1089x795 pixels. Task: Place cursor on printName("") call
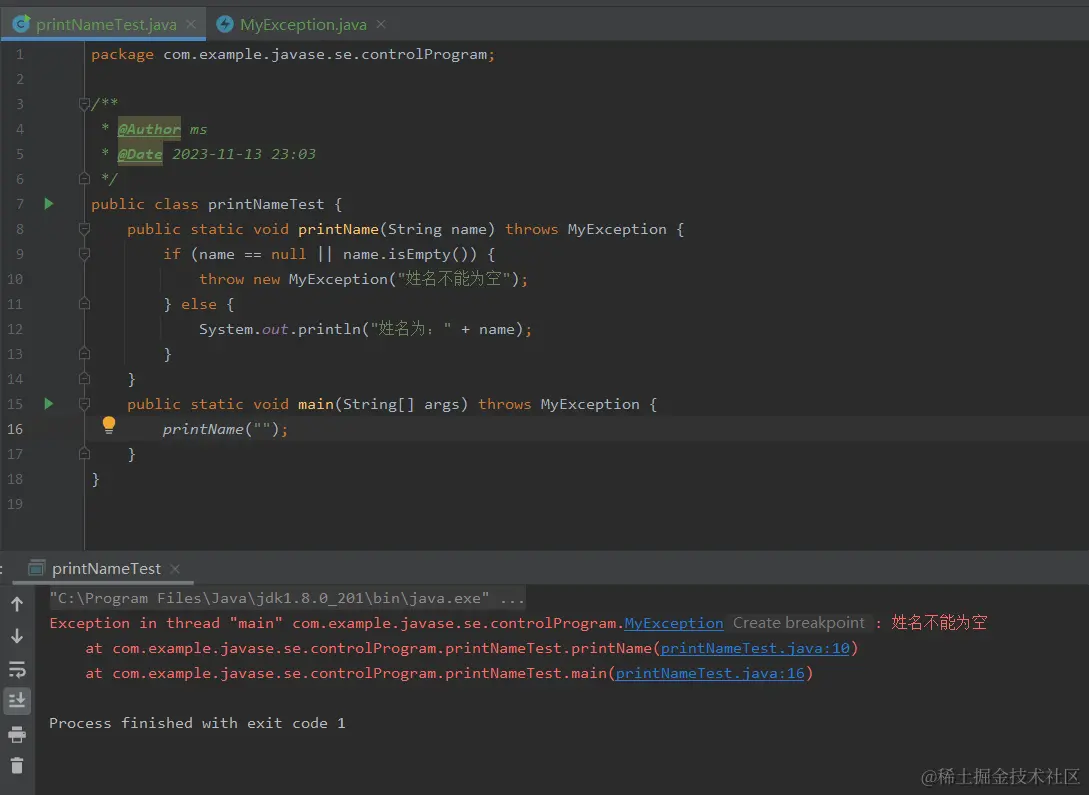224,429
